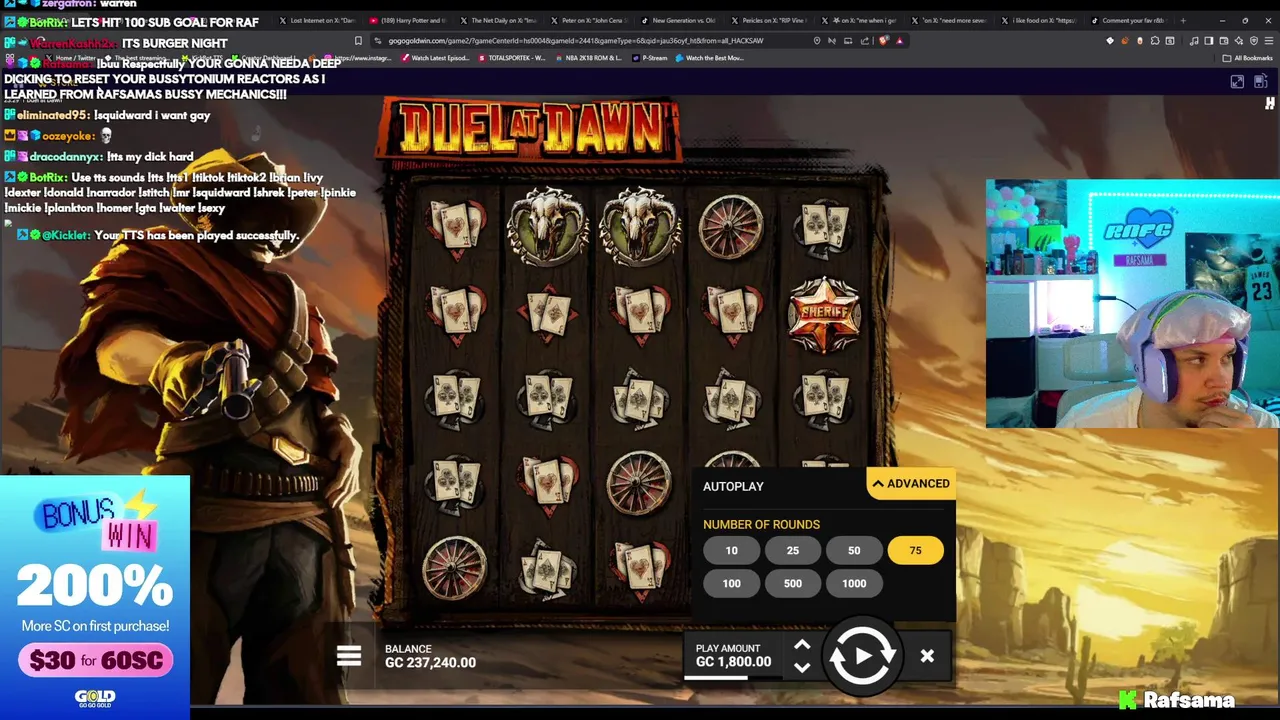Screen dimensions: 1280x720
Task: Switch to the 'New Generation vs. Old' tab
Action: [680, 20]
